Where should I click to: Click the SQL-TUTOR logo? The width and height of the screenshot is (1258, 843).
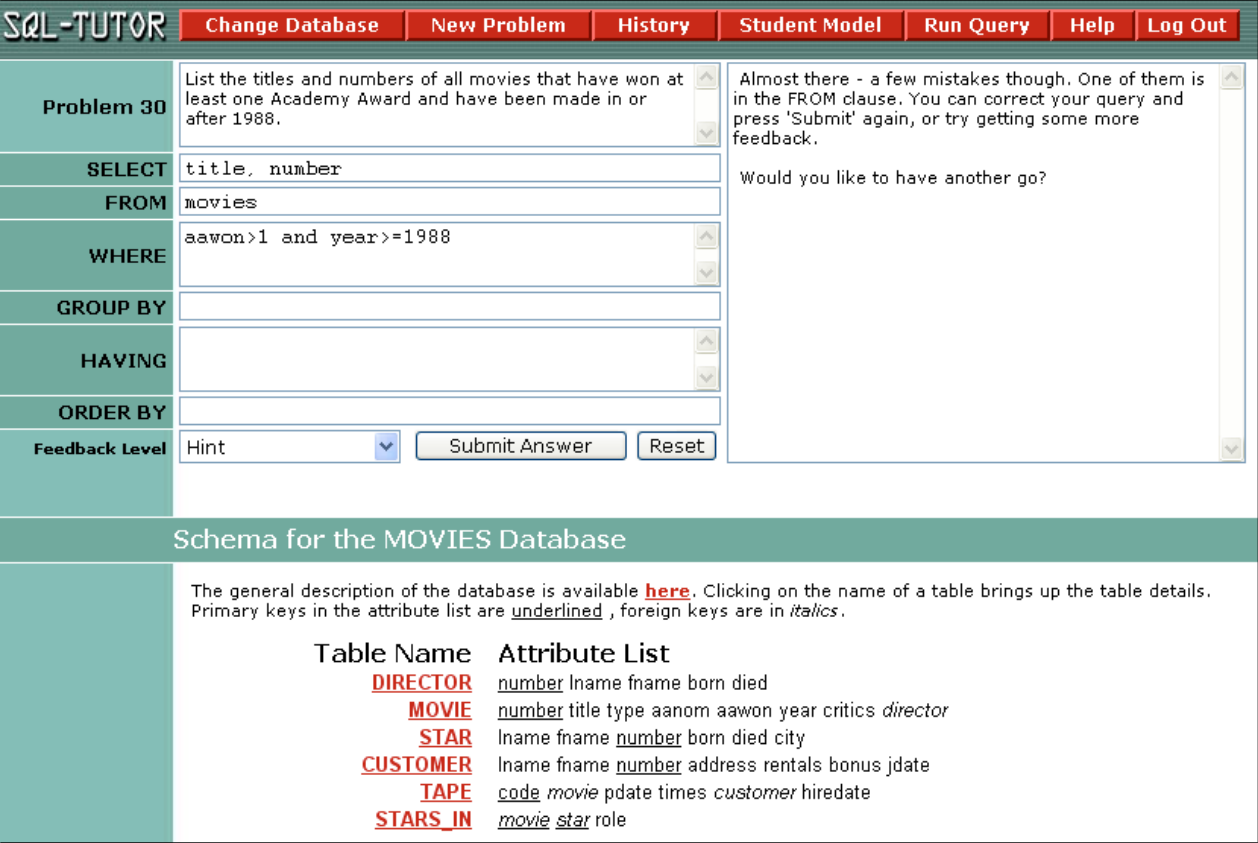pos(85,26)
